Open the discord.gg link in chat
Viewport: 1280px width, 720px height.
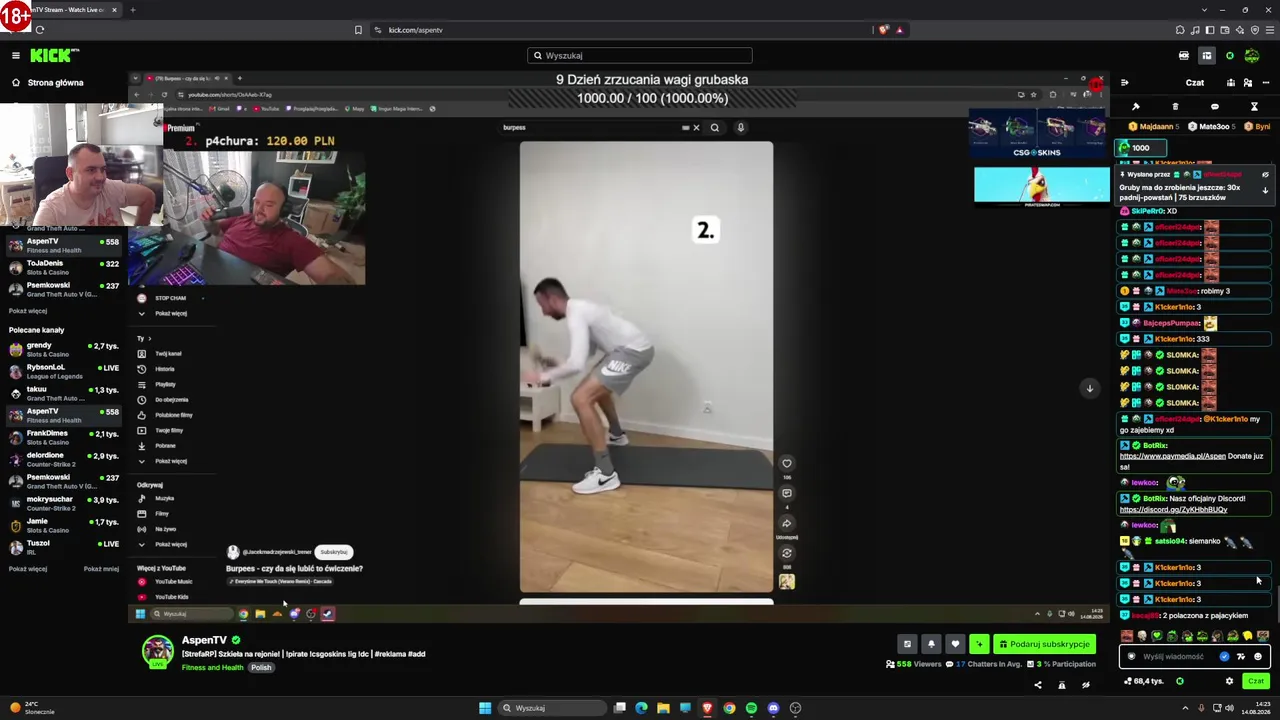[x=1173, y=510]
